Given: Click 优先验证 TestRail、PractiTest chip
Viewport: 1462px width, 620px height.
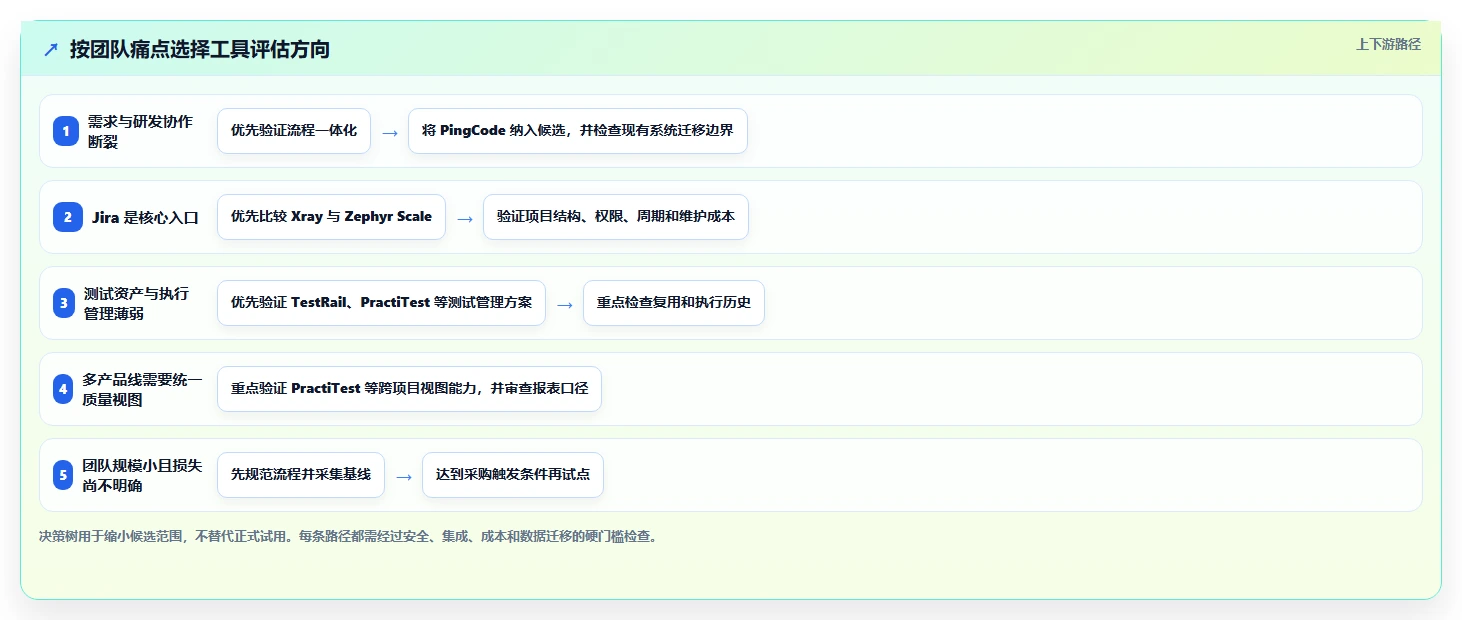Looking at the screenshot, I should (x=381, y=303).
